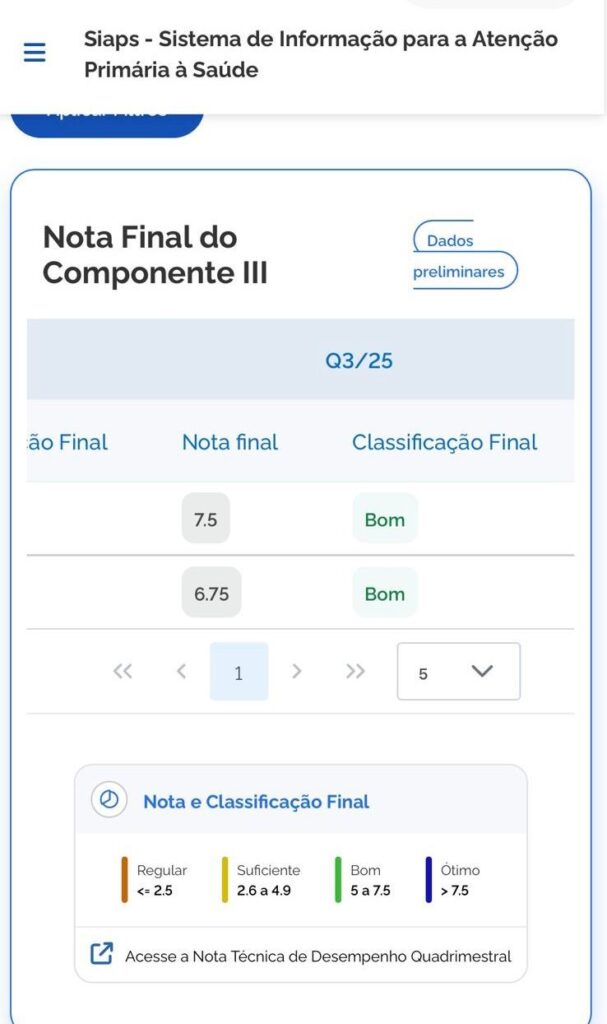Go to the previous results page
The width and height of the screenshot is (607, 1024).
181,672
